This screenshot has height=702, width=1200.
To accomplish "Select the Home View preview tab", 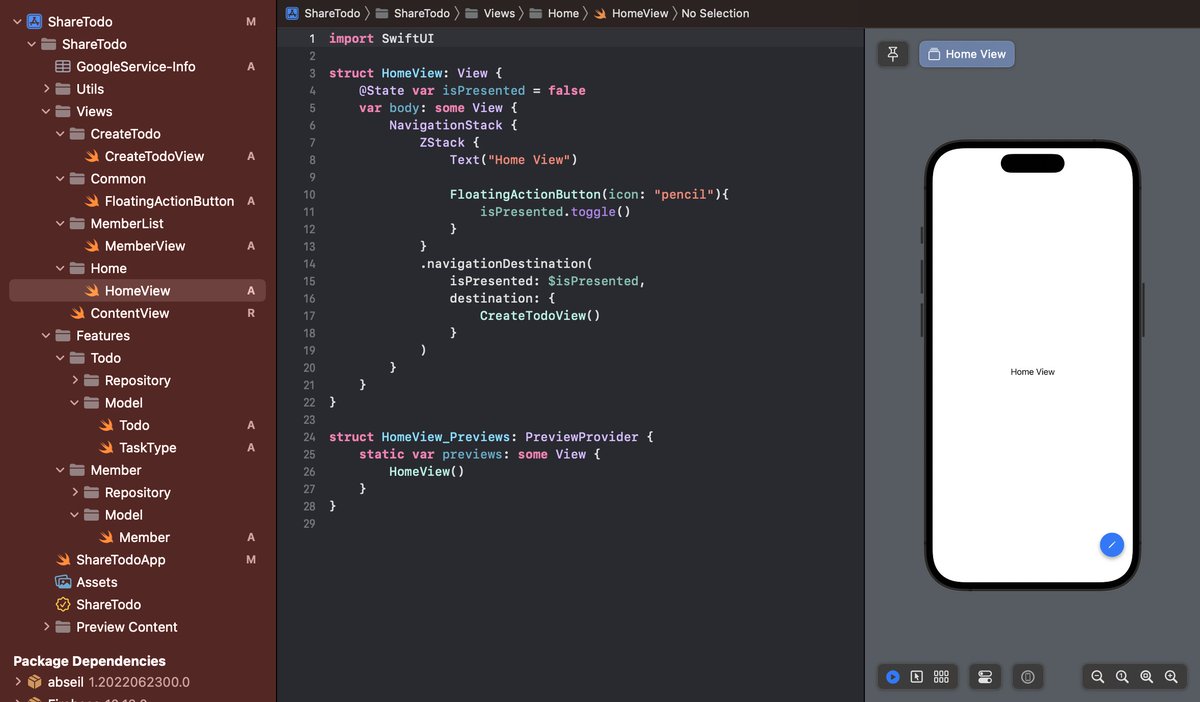I will tap(966, 54).
